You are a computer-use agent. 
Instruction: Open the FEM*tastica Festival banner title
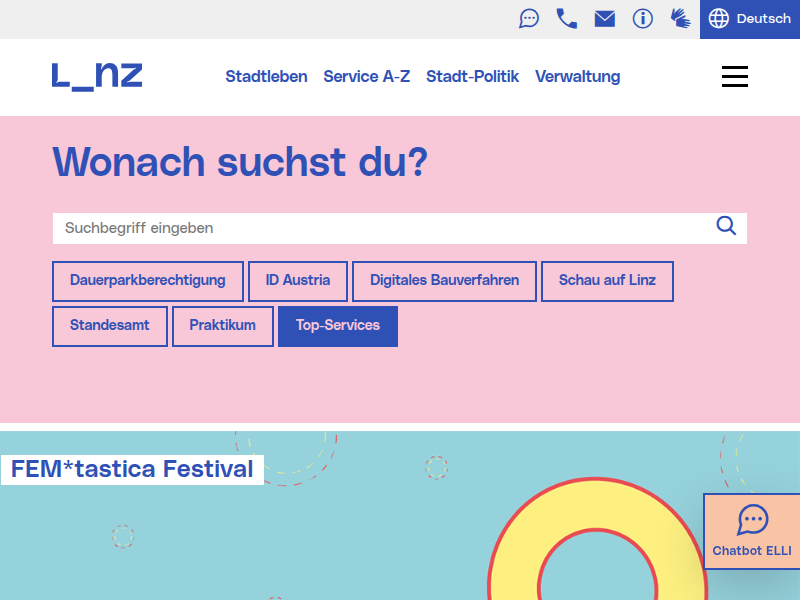click(132, 469)
